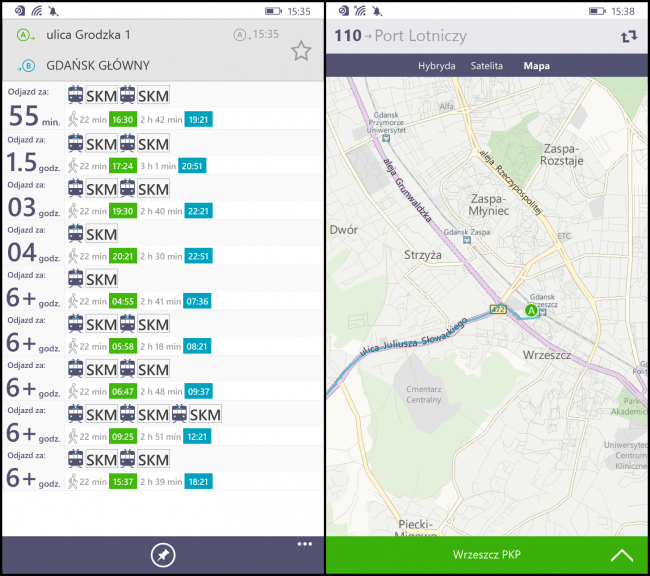Tap the walking figure icon in the 16:30 row
The width and height of the screenshot is (650, 576).
point(73,119)
